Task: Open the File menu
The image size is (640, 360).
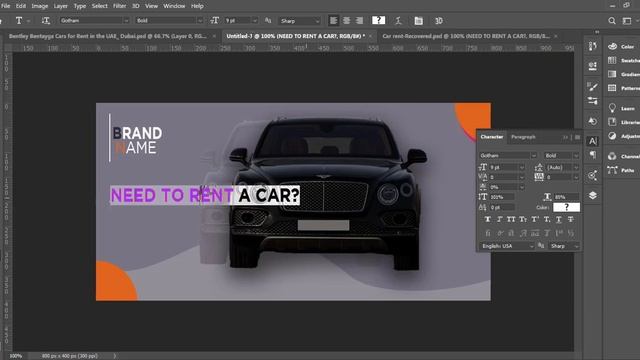Action: (6, 6)
